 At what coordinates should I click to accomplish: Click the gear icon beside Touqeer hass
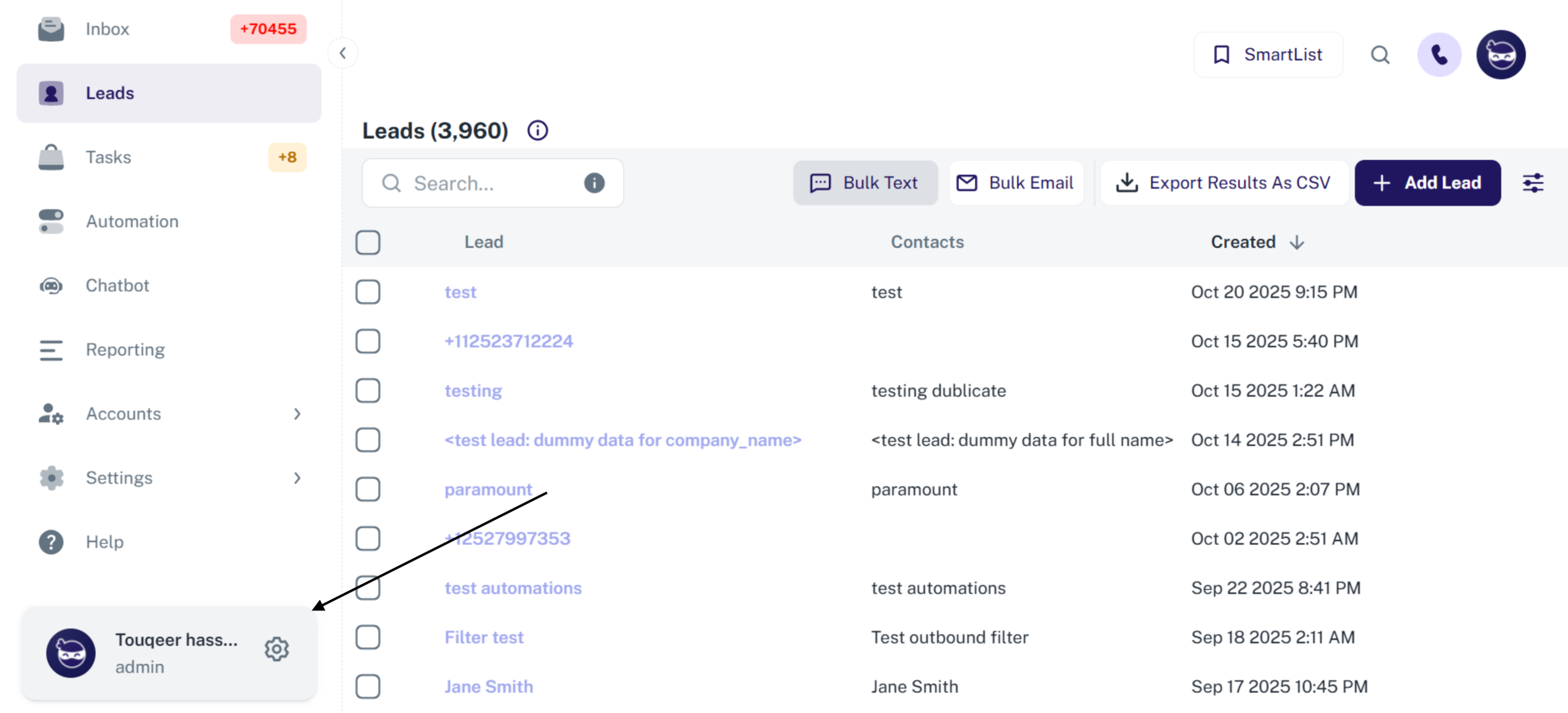(276, 649)
